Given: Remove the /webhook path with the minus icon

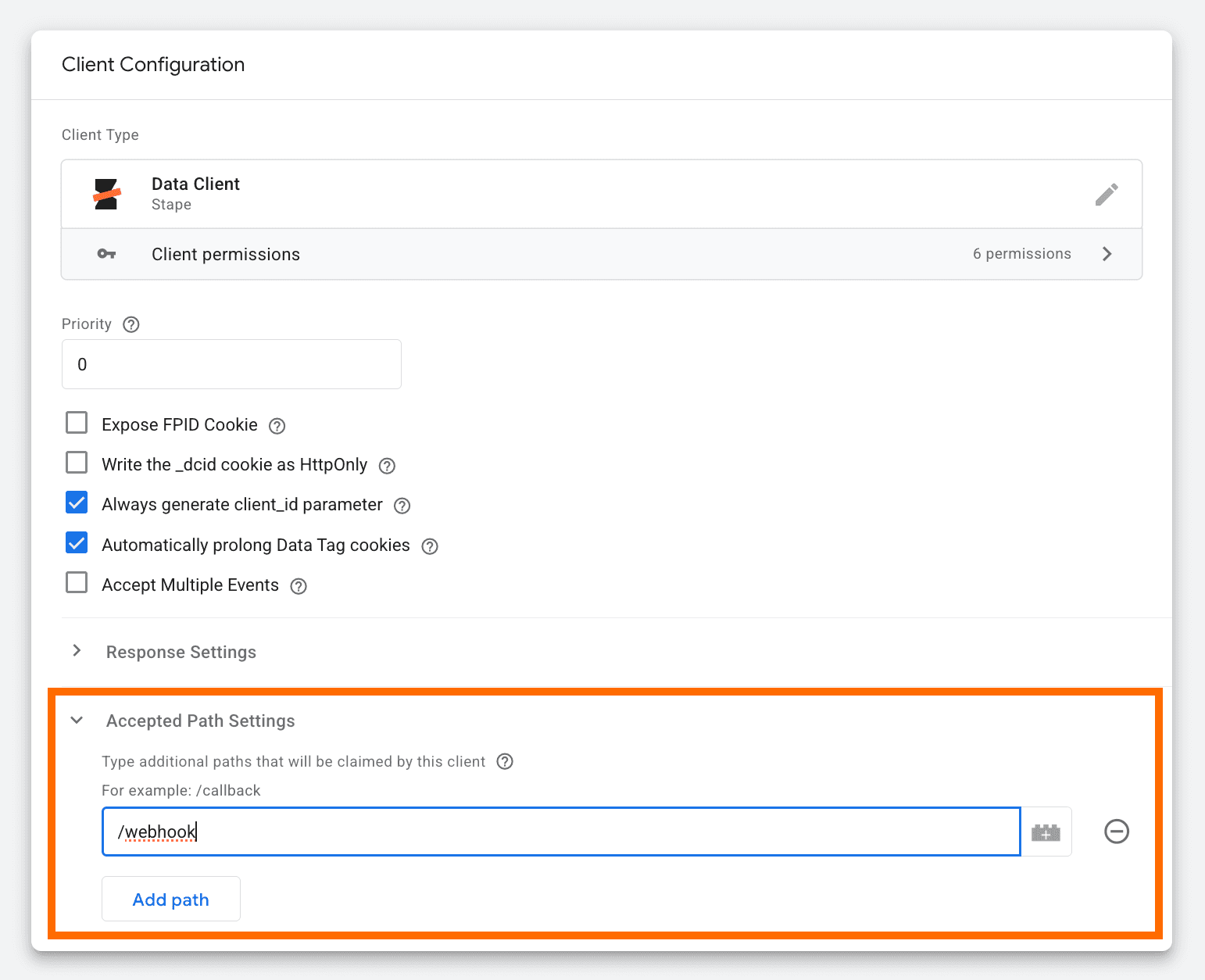Looking at the screenshot, I should pos(1116,832).
